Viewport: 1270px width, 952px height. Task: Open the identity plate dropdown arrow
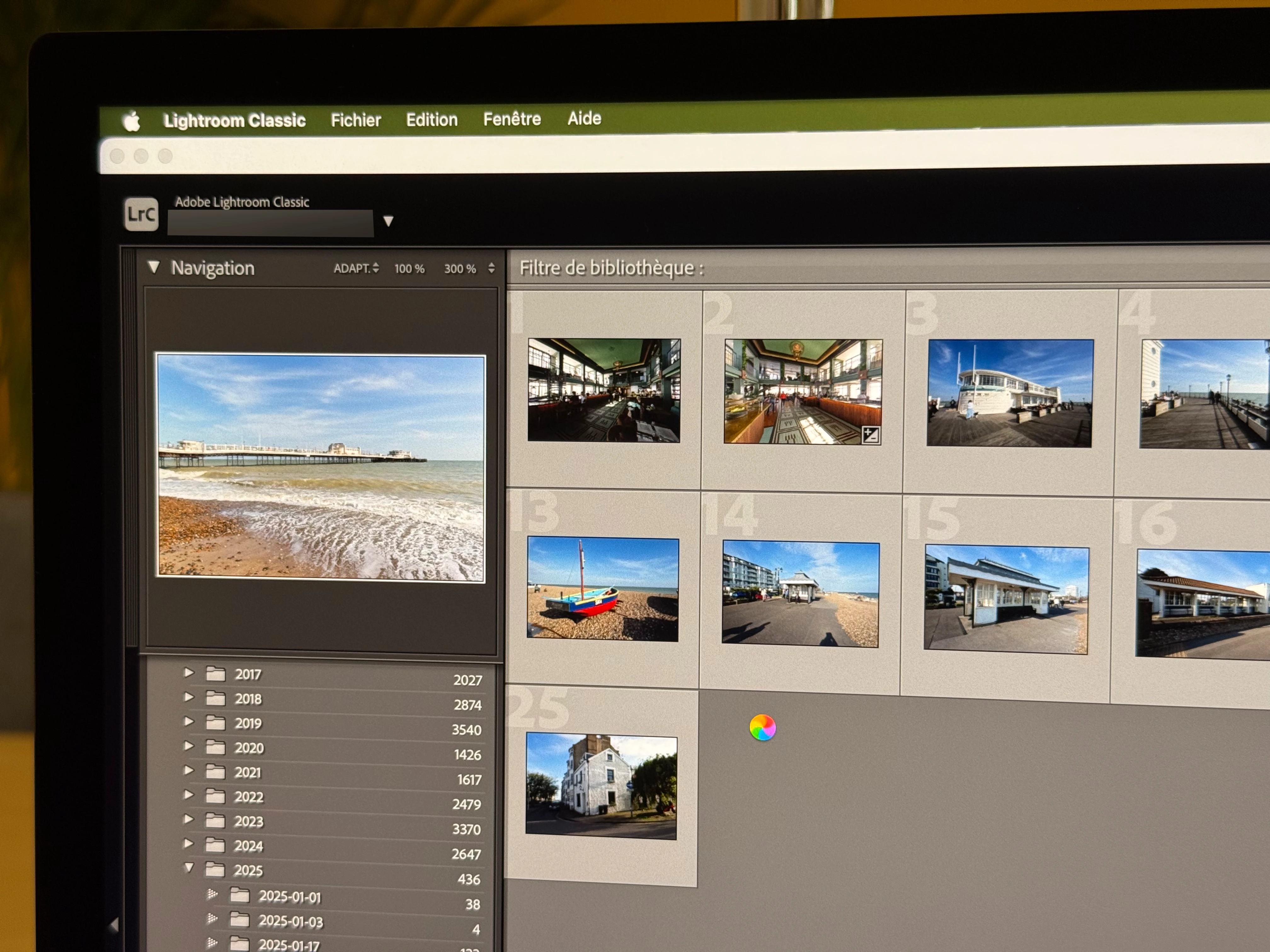[388, 221]
